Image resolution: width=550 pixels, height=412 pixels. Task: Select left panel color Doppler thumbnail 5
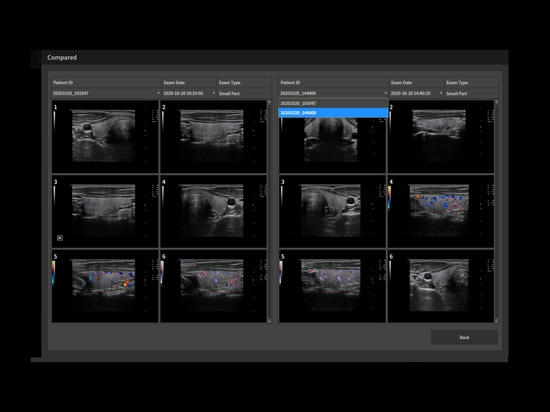[x=105, y=286]
